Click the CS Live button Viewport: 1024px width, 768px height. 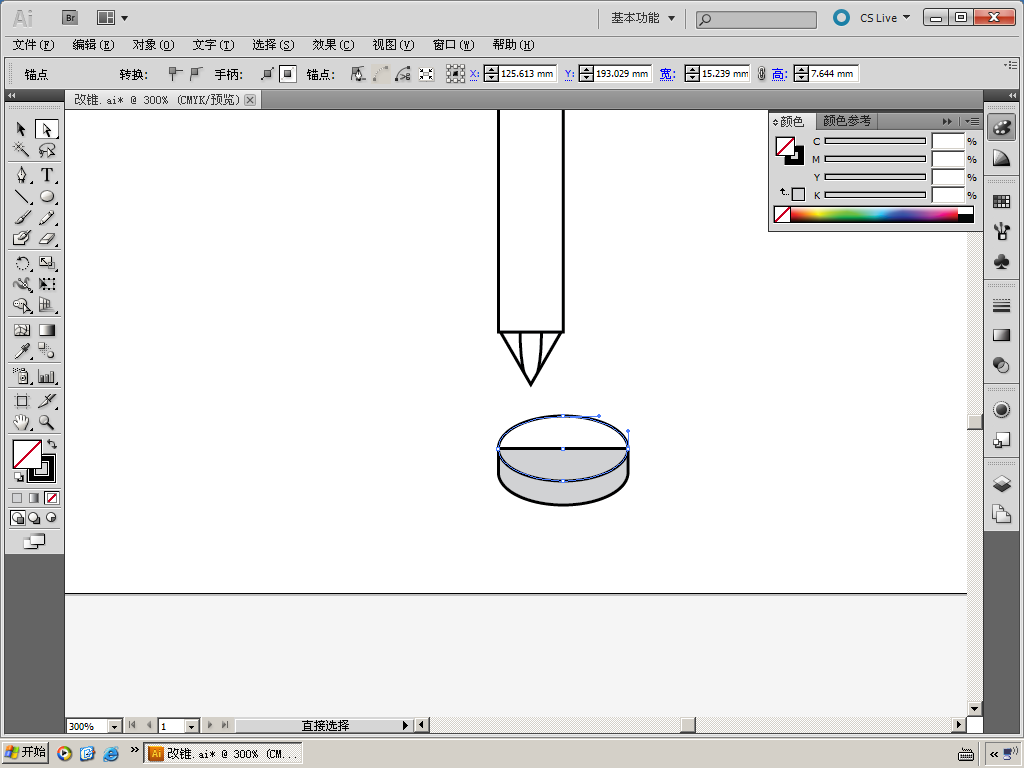point(878,18)
